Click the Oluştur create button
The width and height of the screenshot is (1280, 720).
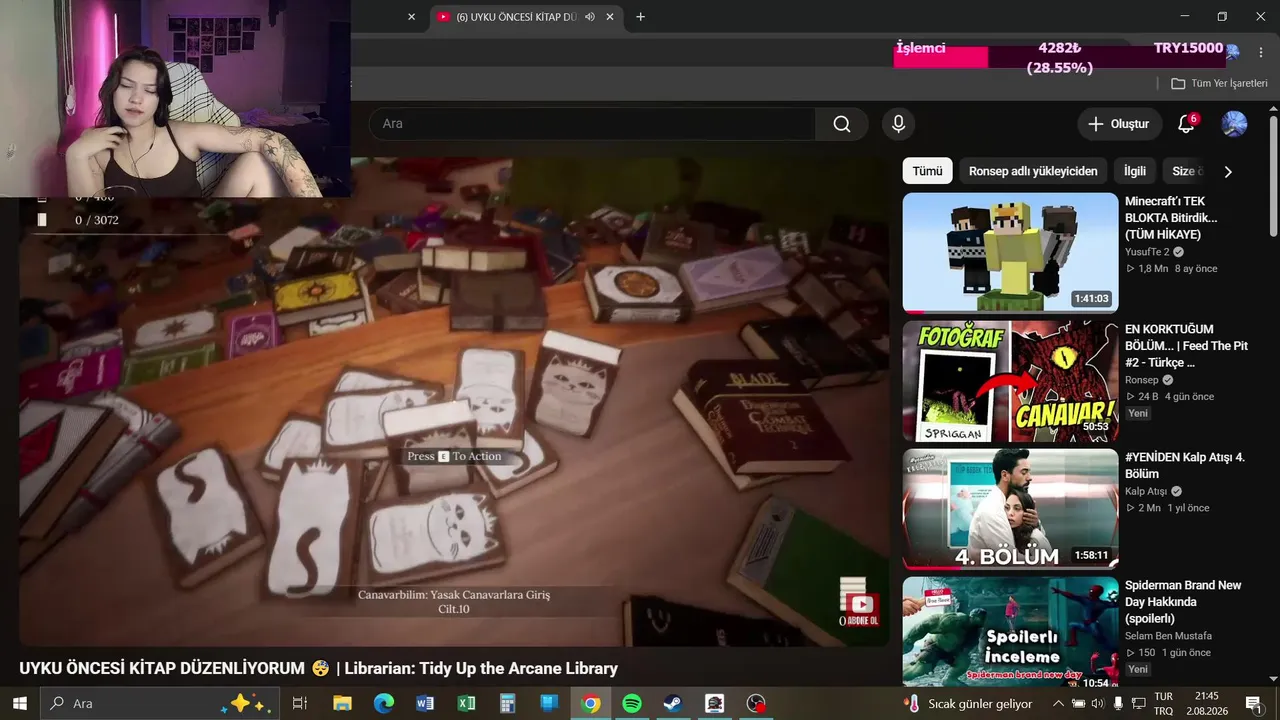pos(1119,124)
